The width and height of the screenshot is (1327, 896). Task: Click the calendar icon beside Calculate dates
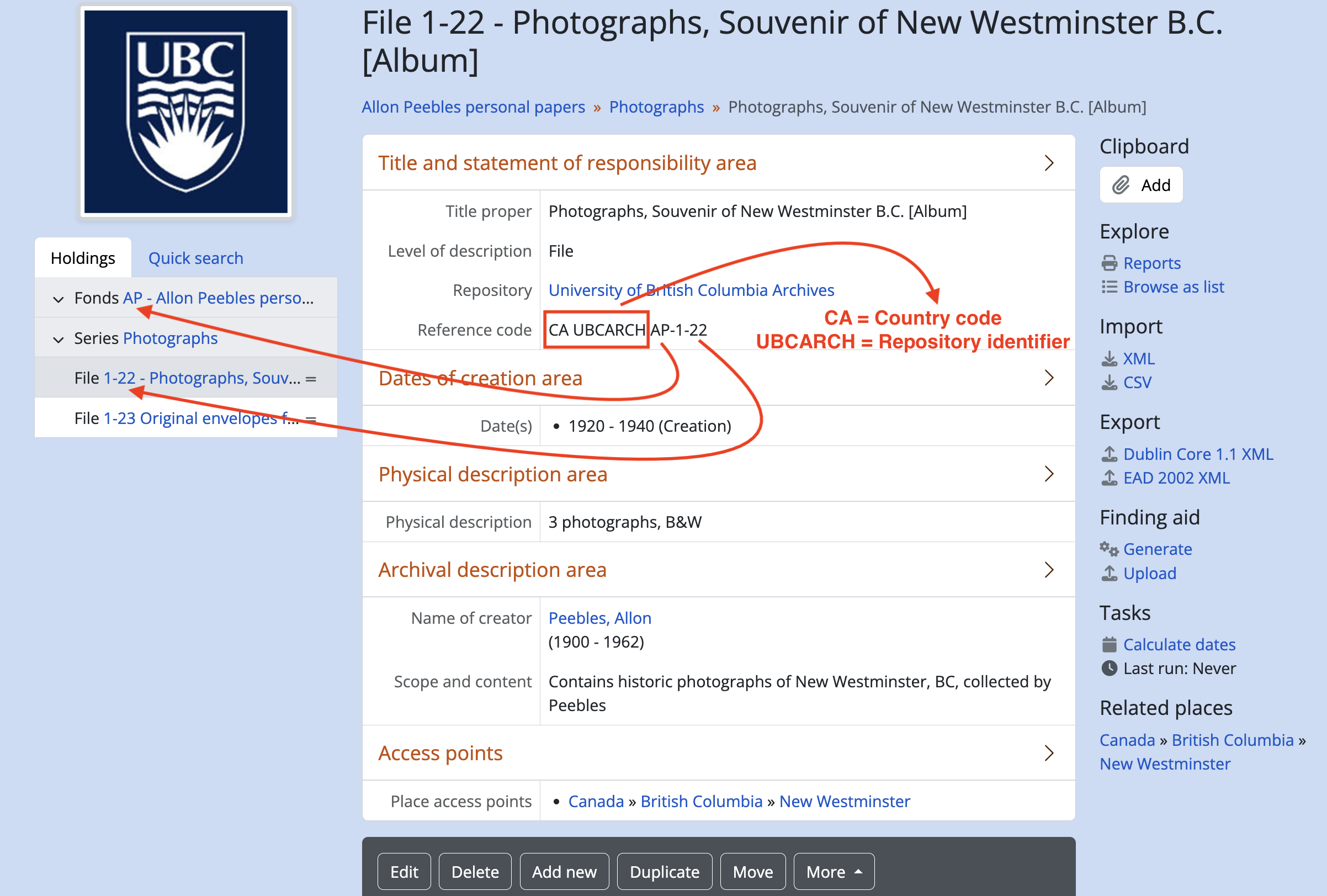point(1109,645)
